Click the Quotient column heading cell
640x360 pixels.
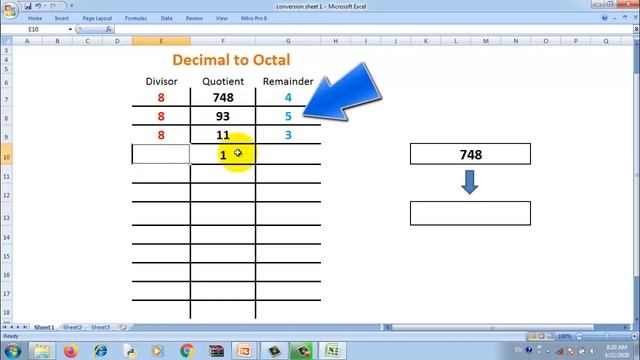point(223,81)
